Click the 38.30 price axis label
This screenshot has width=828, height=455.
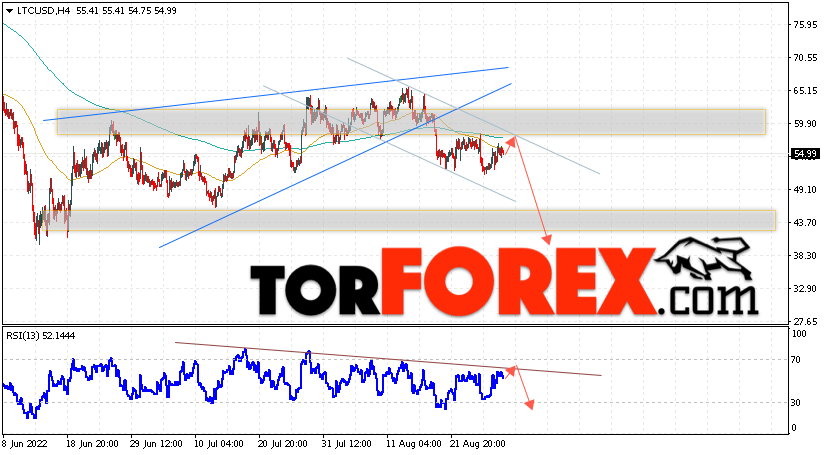[805, 255]
